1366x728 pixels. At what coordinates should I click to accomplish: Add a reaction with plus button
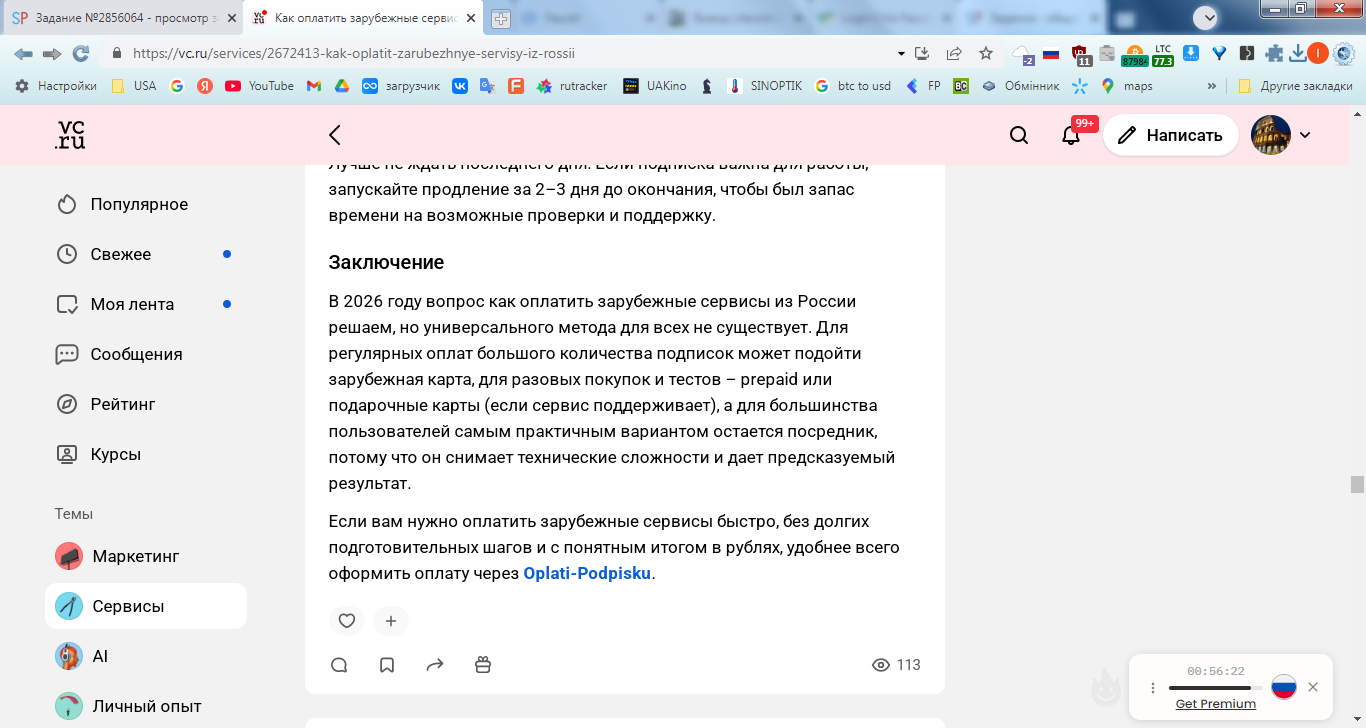[391, 621]
